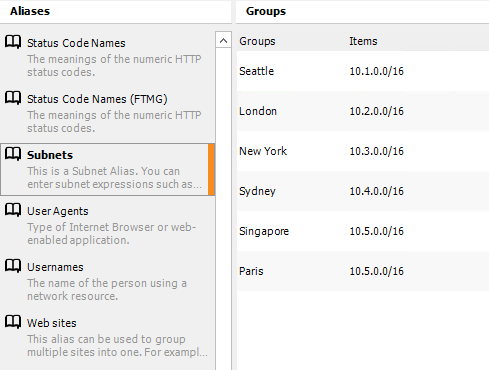Click the Status Code Names book icon
Image resolution: width=489 pixels, height=370 pixels.
pyautogui.click(x=13, y=42)
